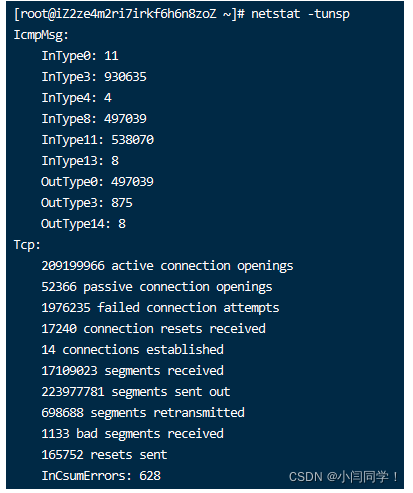Select the 14 connections established line
The width and height of the screenshot is (413, 493).
[x=132, y=350]
